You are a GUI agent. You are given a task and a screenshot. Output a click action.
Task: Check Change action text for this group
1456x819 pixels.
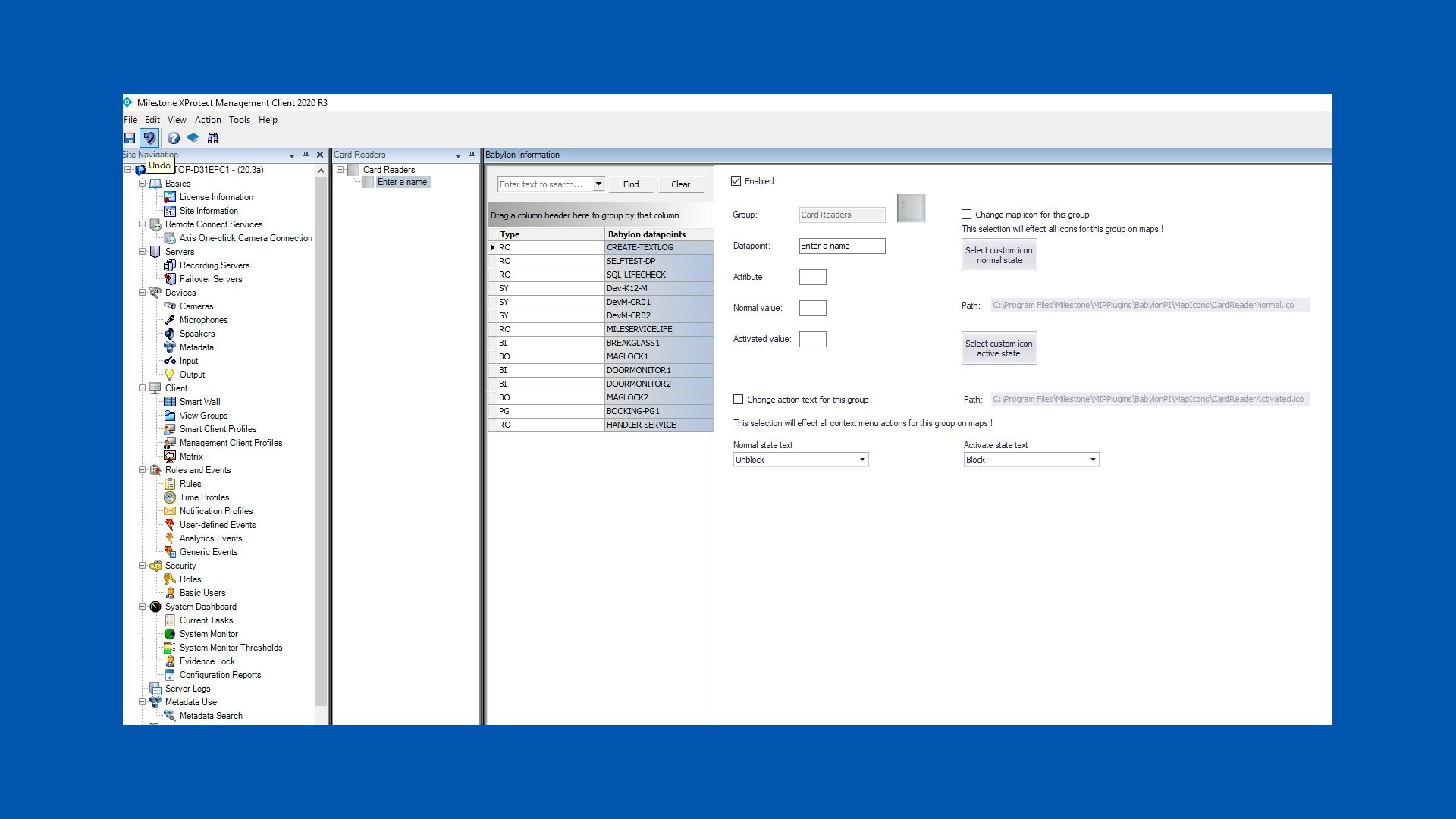tap(738, 400)
